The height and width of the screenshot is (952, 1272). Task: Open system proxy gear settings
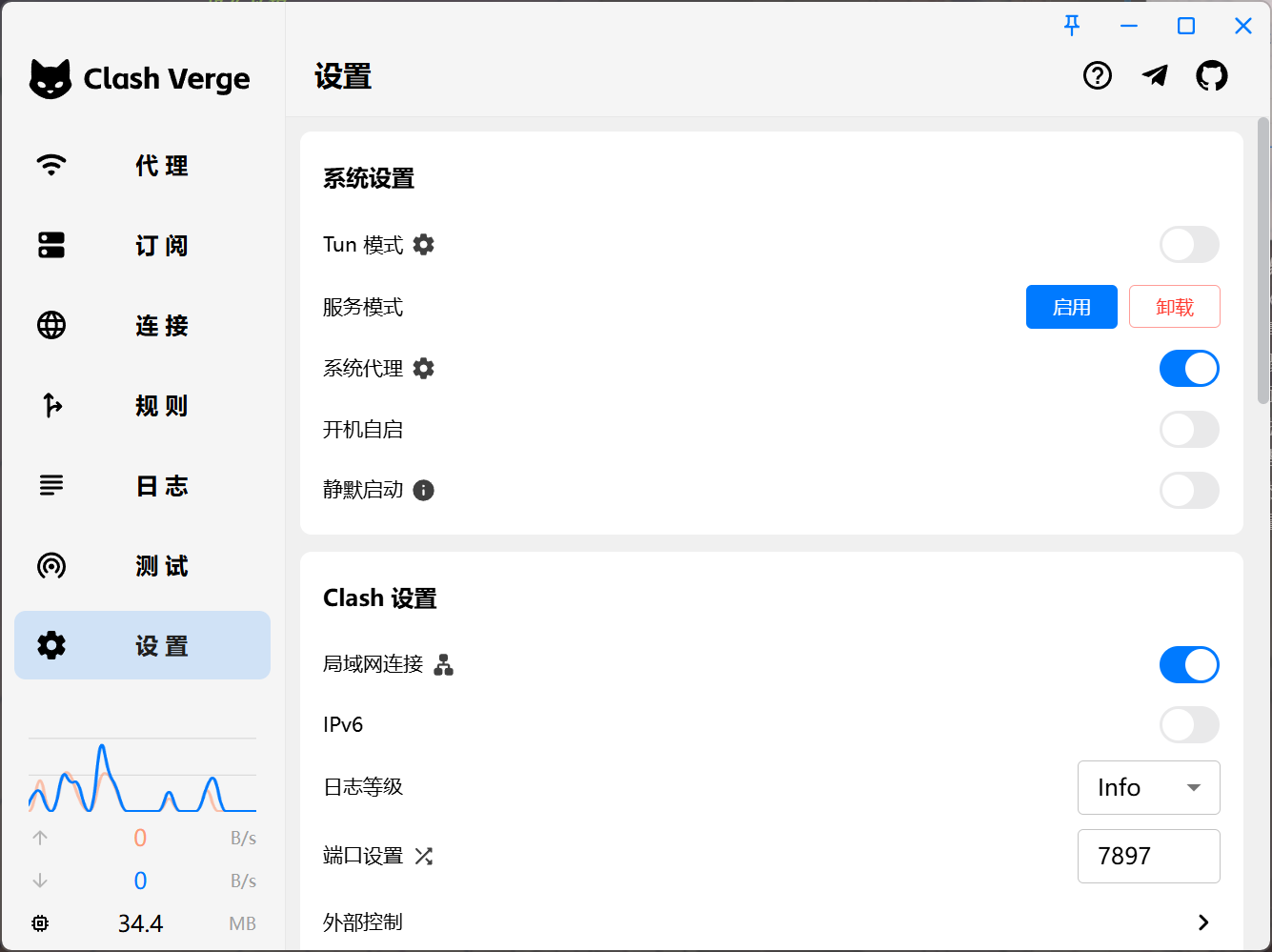(424, 369)
